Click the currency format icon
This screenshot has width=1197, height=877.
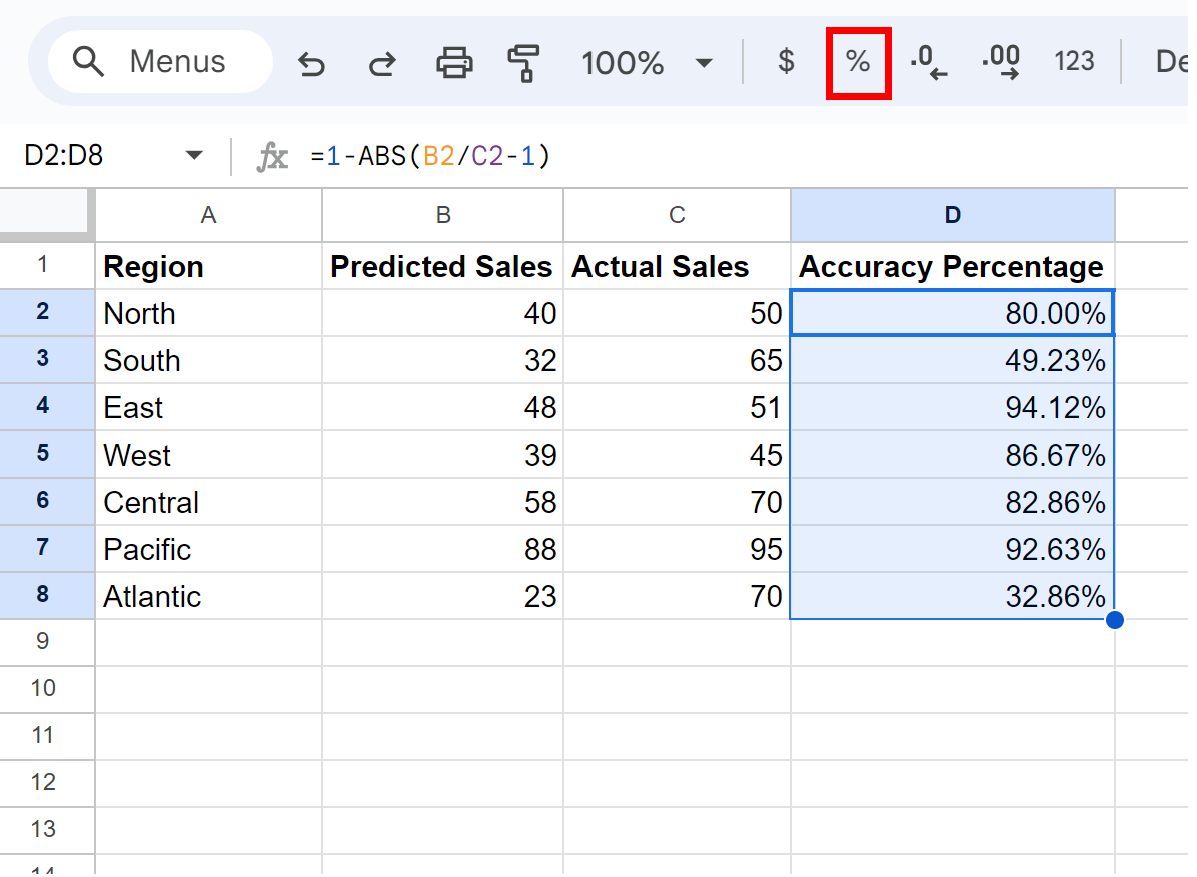click(x=786, y=61)
